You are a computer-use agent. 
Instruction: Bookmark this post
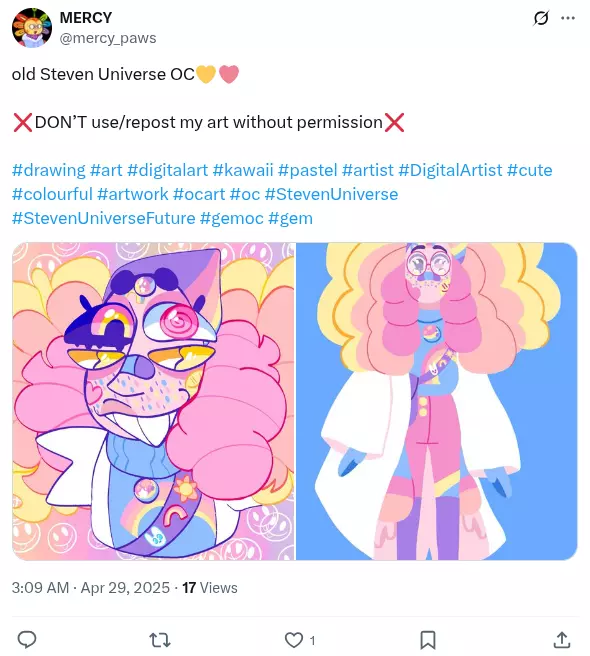[x=428, y=640]
